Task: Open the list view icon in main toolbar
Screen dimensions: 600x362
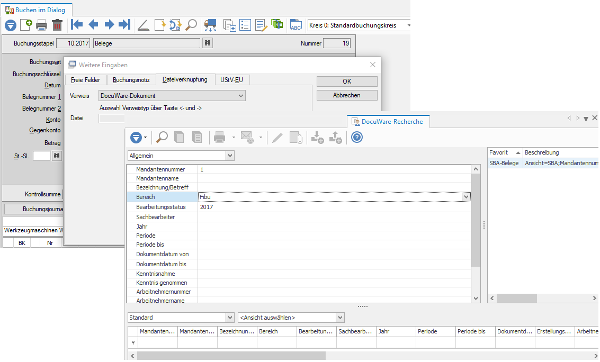Action: [245, 25]
